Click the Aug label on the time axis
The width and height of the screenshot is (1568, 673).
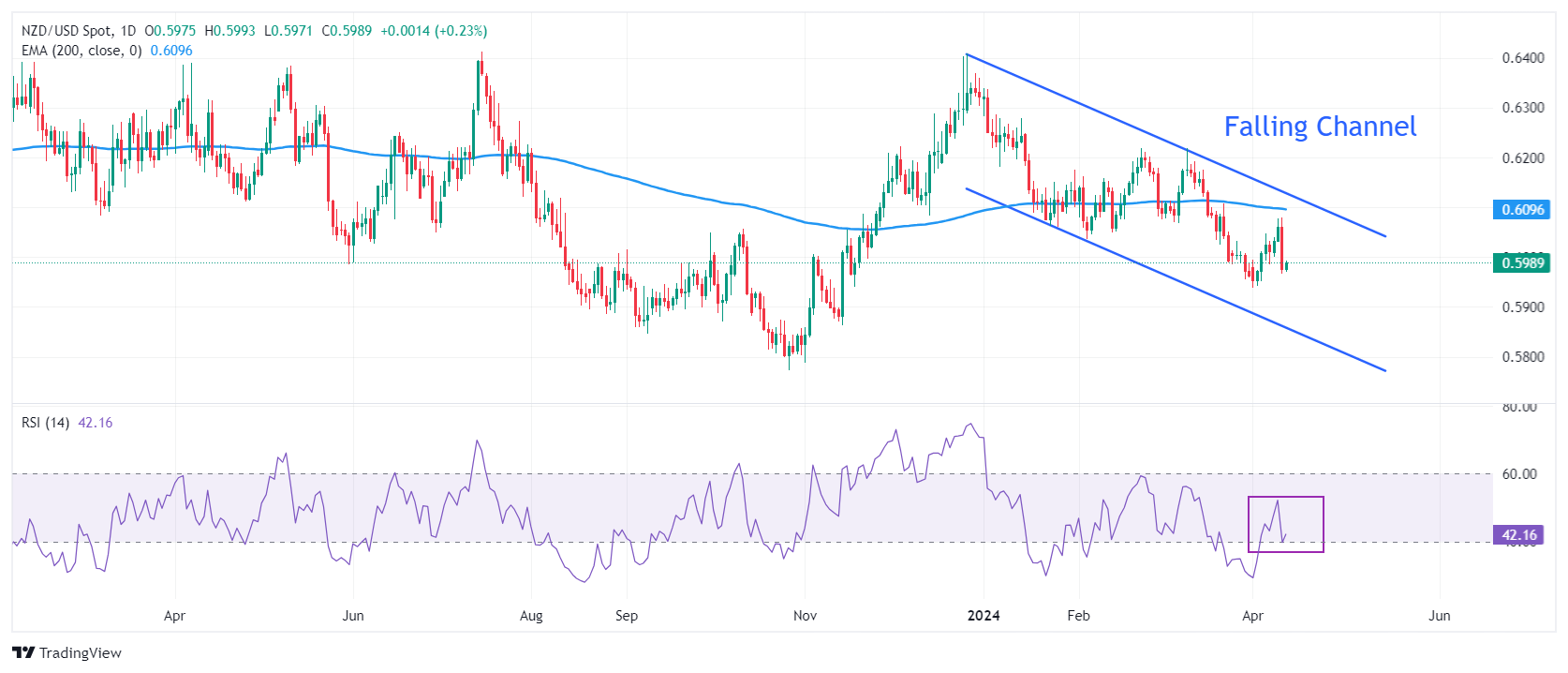pyautogui.click(x=531, y=616)
